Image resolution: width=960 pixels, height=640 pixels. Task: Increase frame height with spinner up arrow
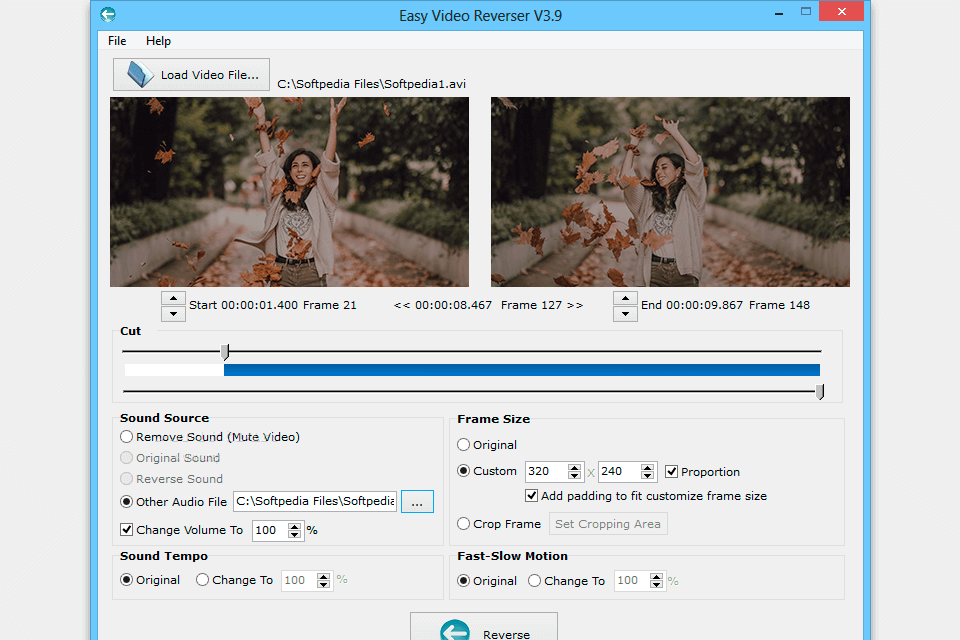[648, 467]
